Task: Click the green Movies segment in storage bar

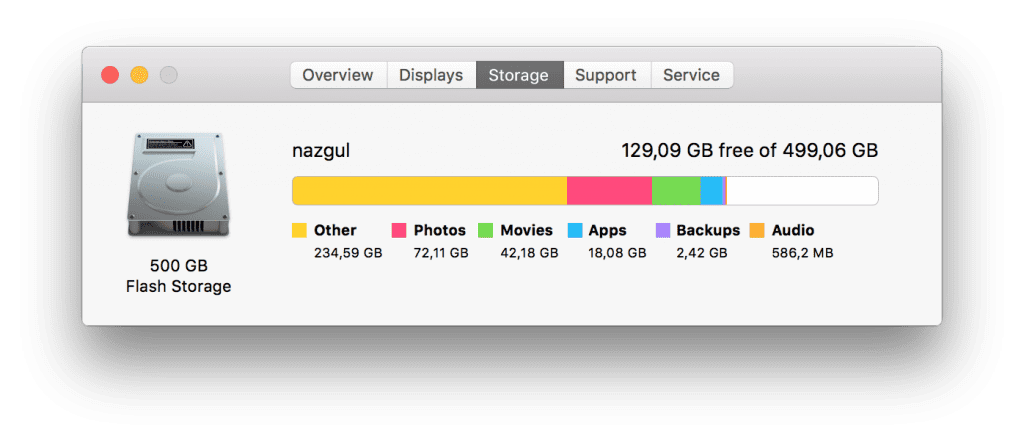Action: (x=676, y=191)
